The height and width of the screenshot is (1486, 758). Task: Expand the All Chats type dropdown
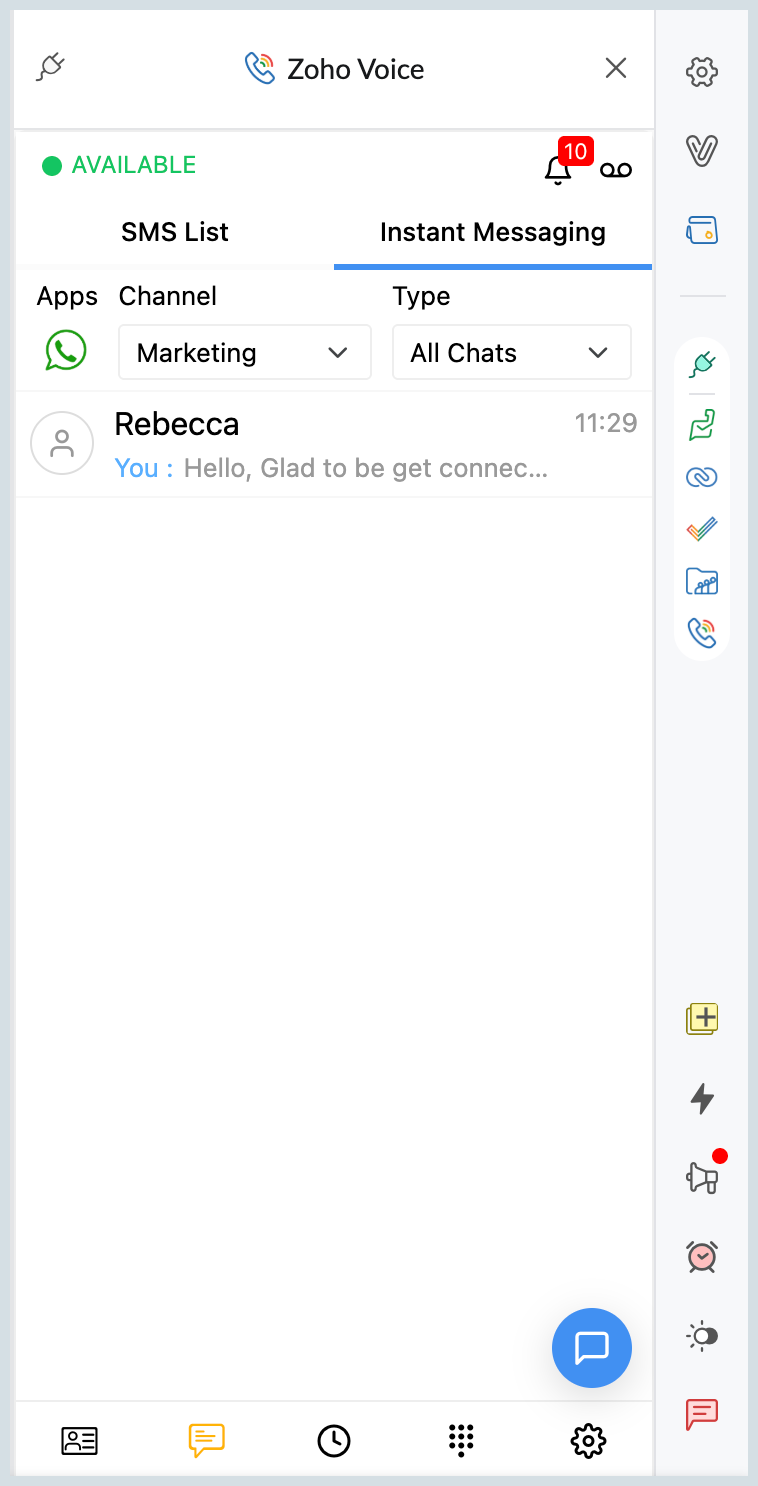511,352
